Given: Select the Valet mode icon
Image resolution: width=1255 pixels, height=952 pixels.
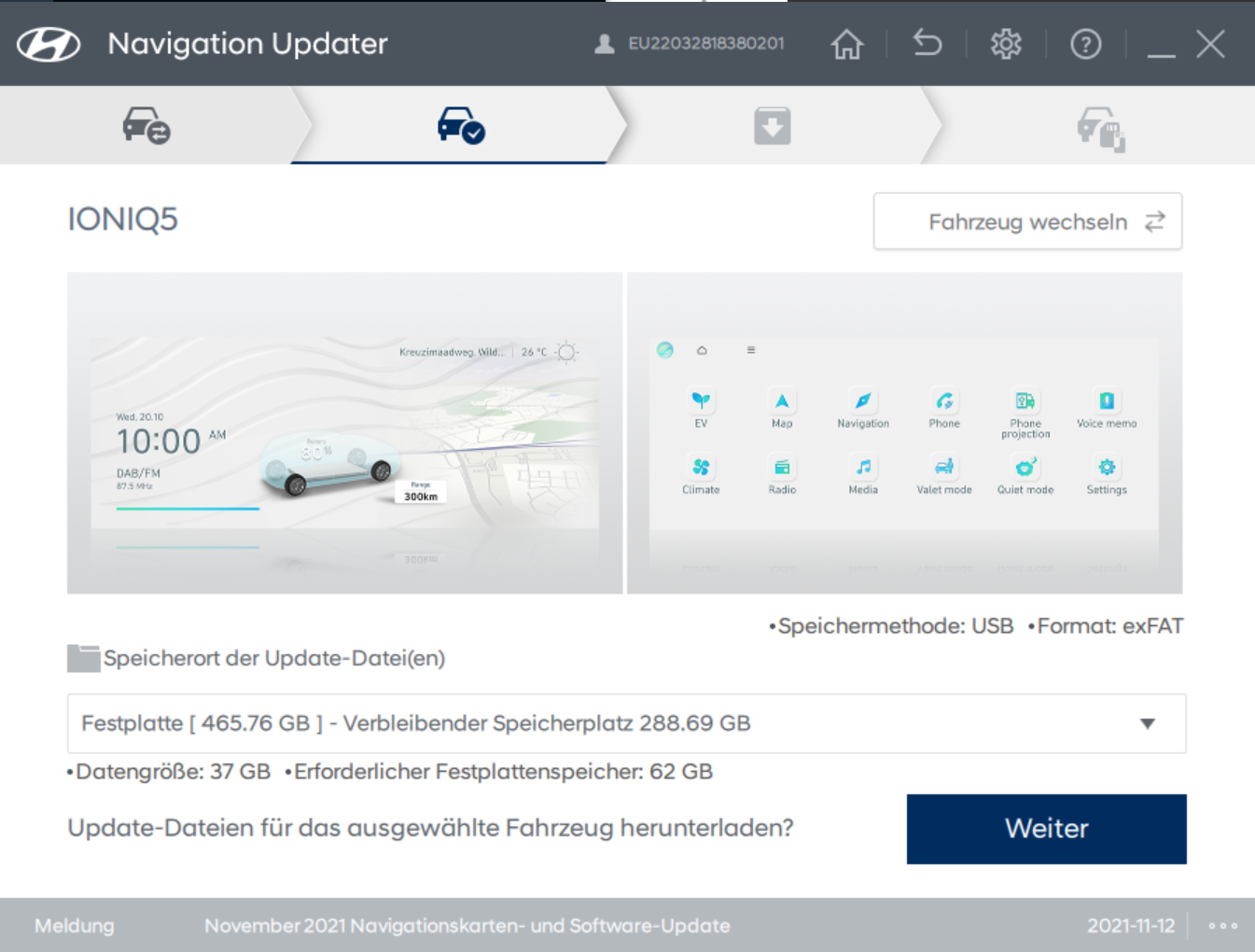Looking at the screenshot, I should (x=943, y=468).
